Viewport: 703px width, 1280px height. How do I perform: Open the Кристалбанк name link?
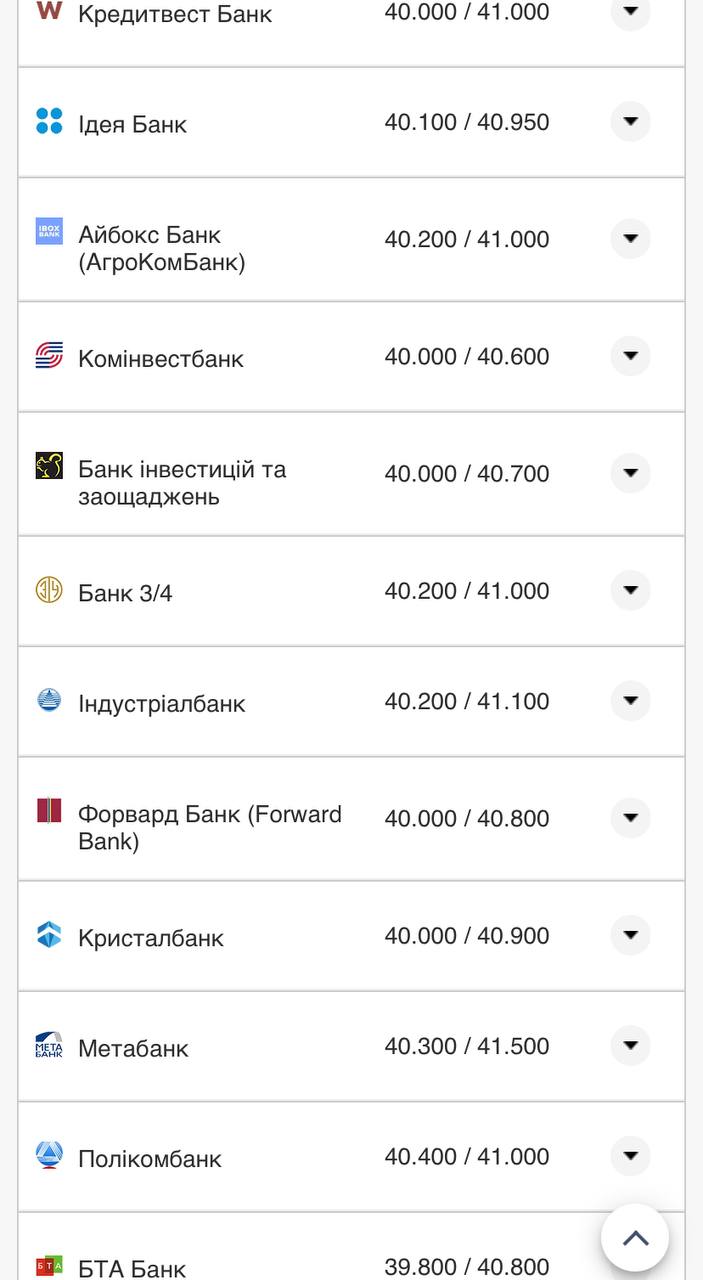(x=151, y=938)
